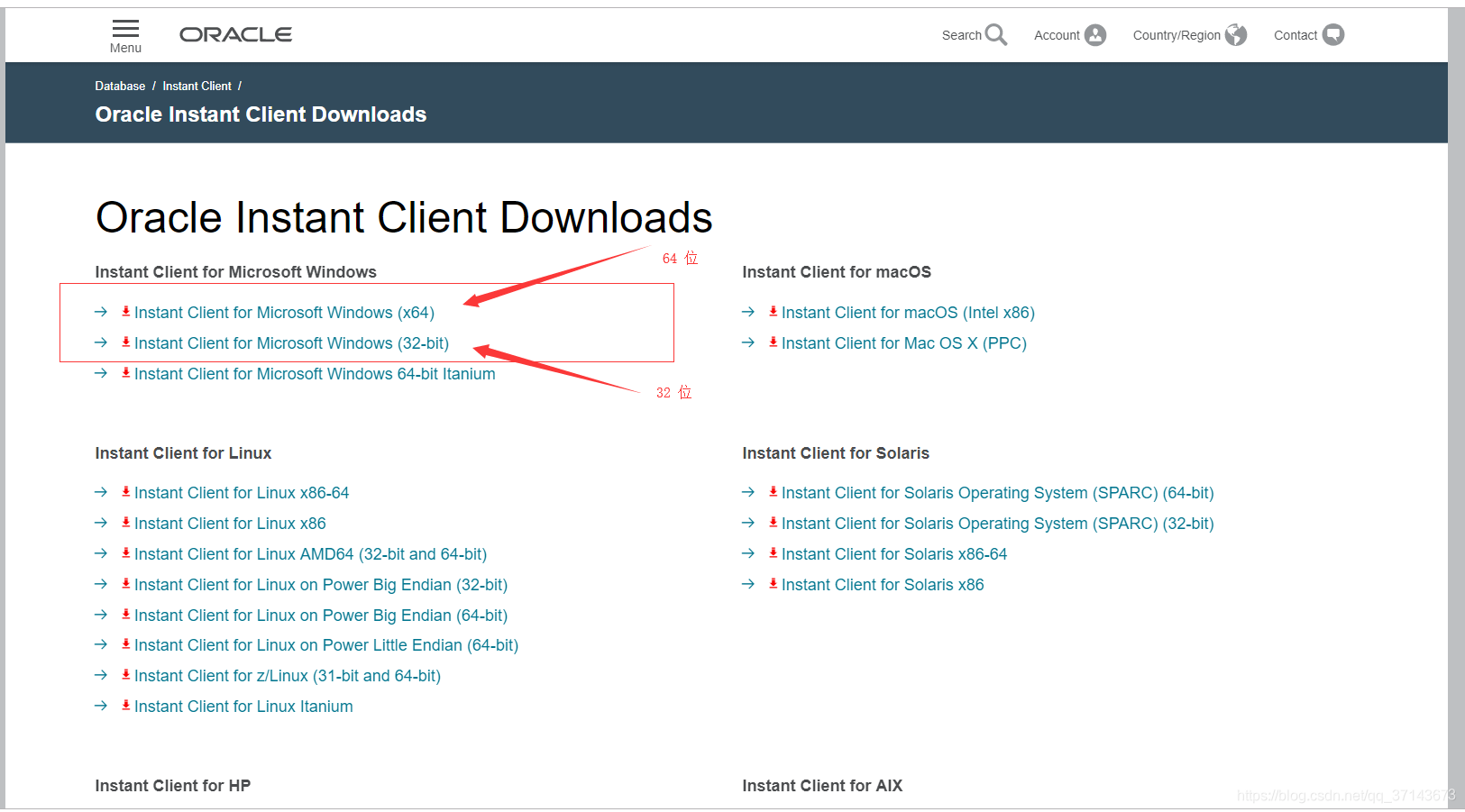This screenshot has width=1465, height=812.
Task: Select the 'Instant Client for Linux' heading
Action: (x=183, y=453)
